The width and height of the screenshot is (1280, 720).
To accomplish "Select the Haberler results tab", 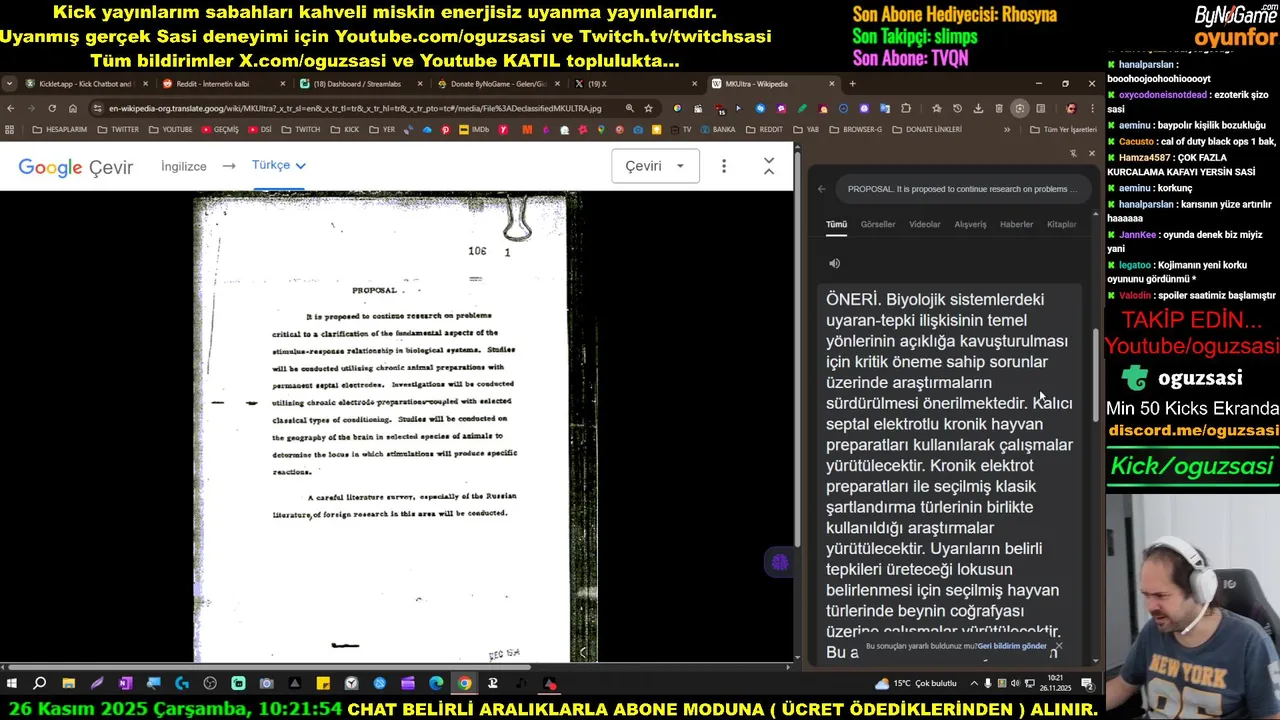I will [x=1016, y=224].
